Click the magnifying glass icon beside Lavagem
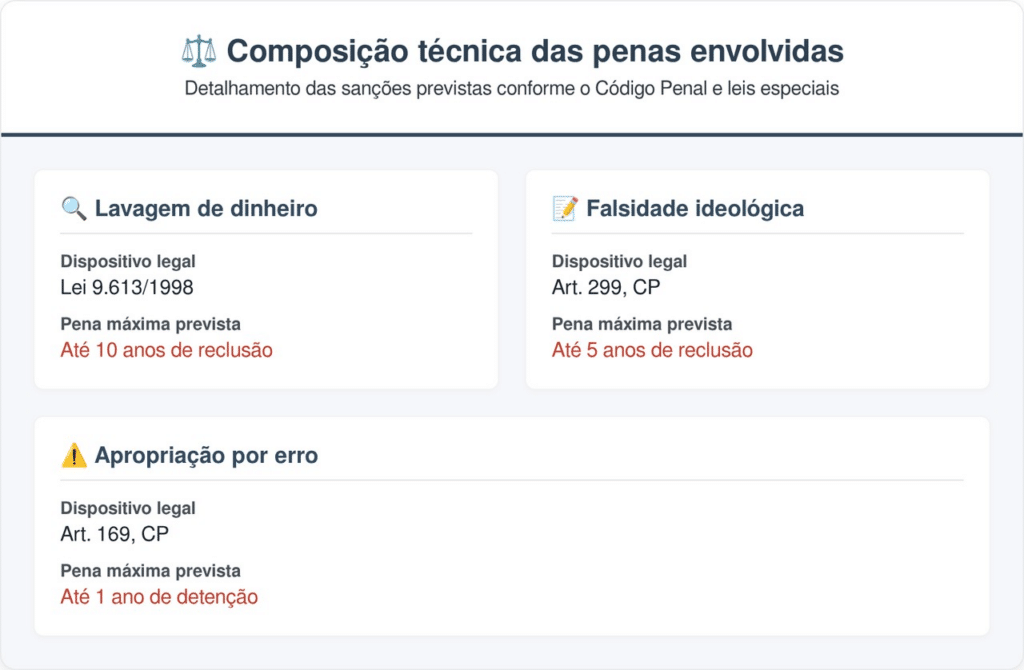This screenshot has height=670, width=1024. point(74,208)
